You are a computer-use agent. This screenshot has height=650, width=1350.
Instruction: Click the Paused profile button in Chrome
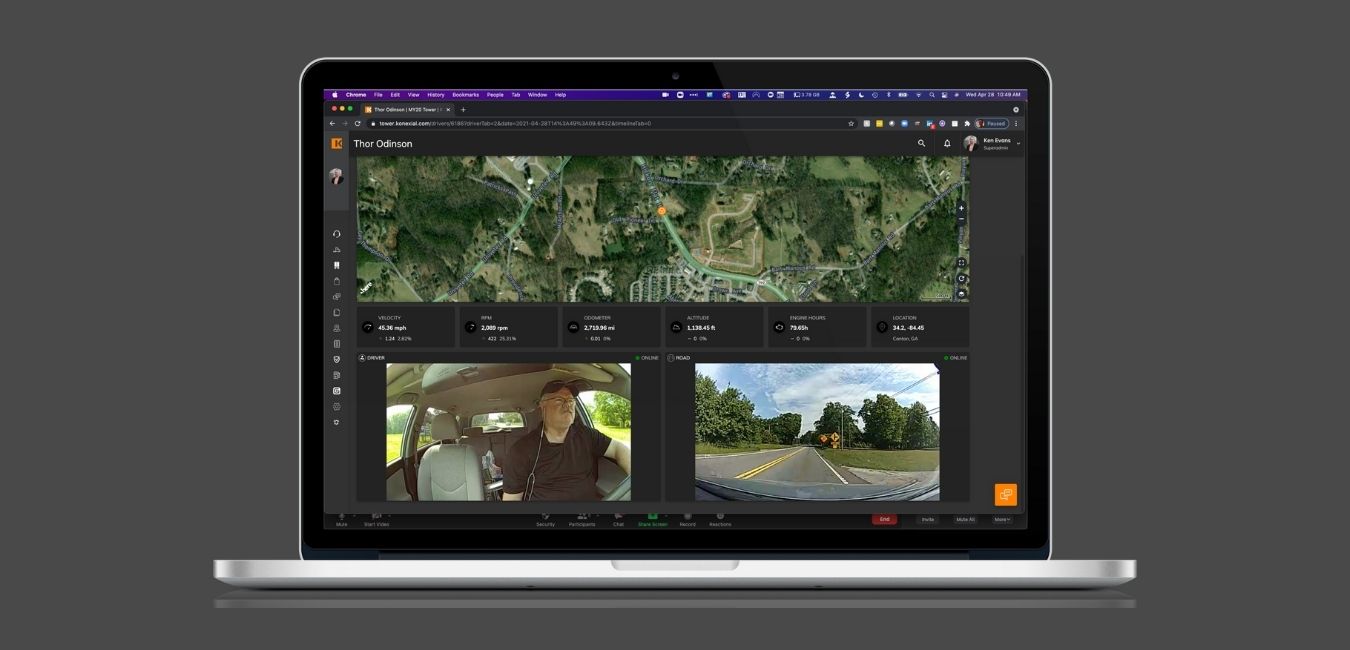[992, 123]
